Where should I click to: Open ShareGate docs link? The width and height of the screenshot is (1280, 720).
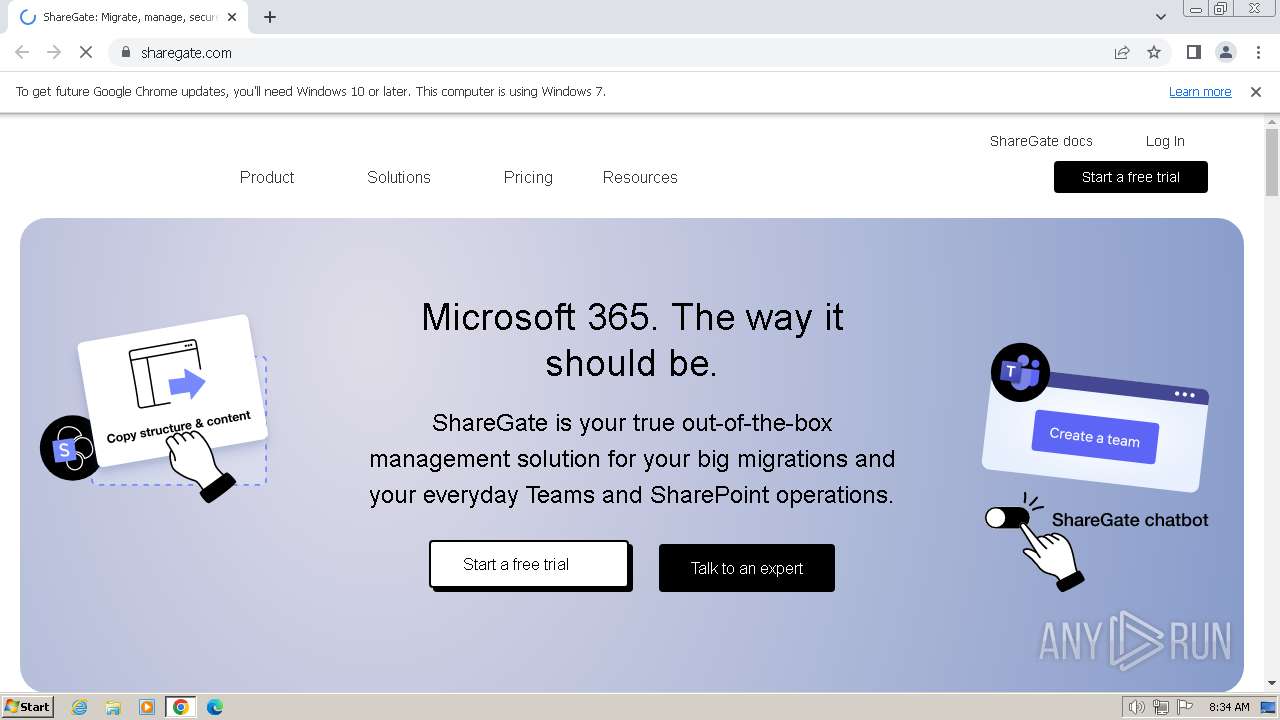[1041, 141]
